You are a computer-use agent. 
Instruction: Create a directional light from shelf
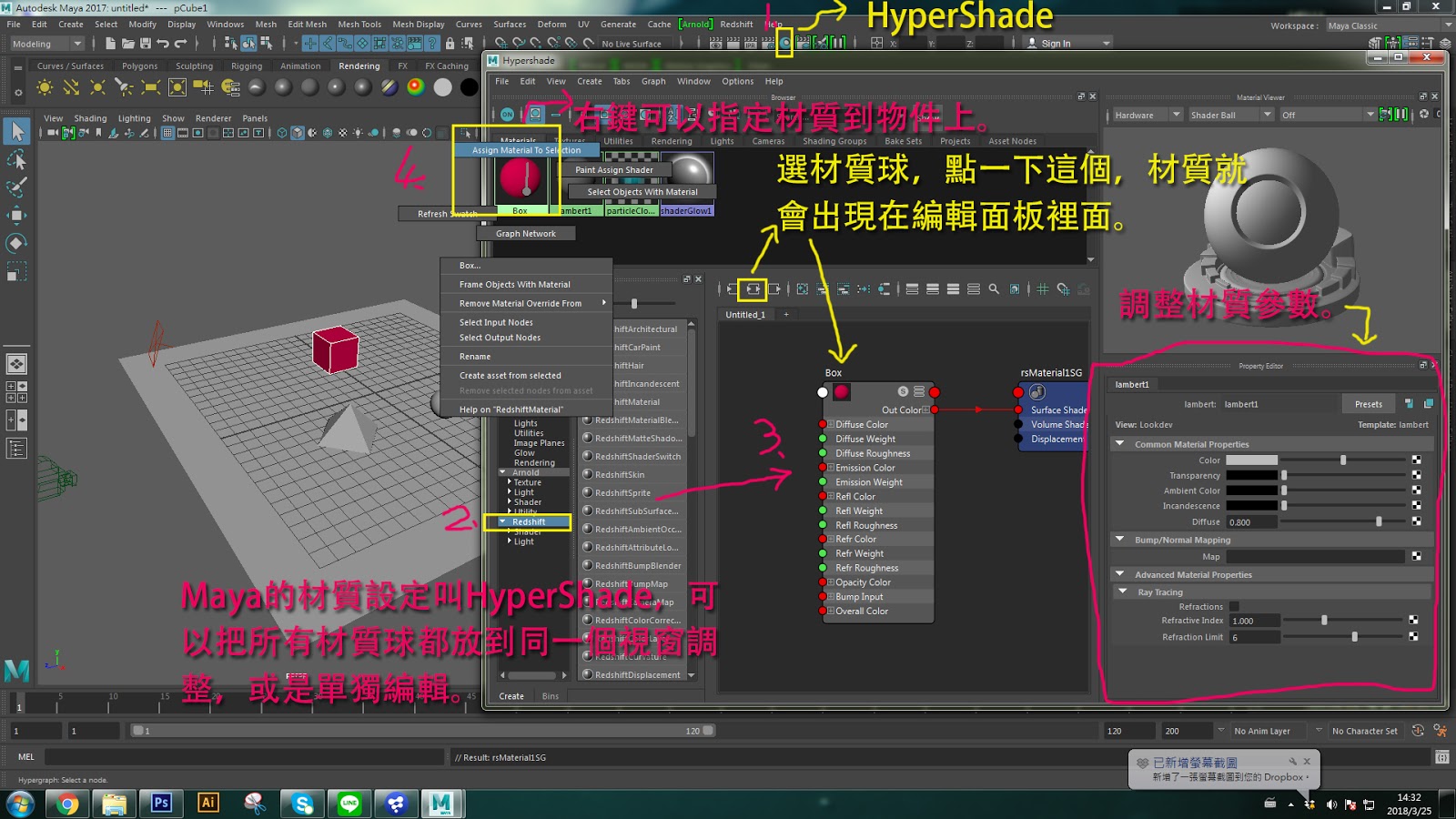(x=71, y=87)
